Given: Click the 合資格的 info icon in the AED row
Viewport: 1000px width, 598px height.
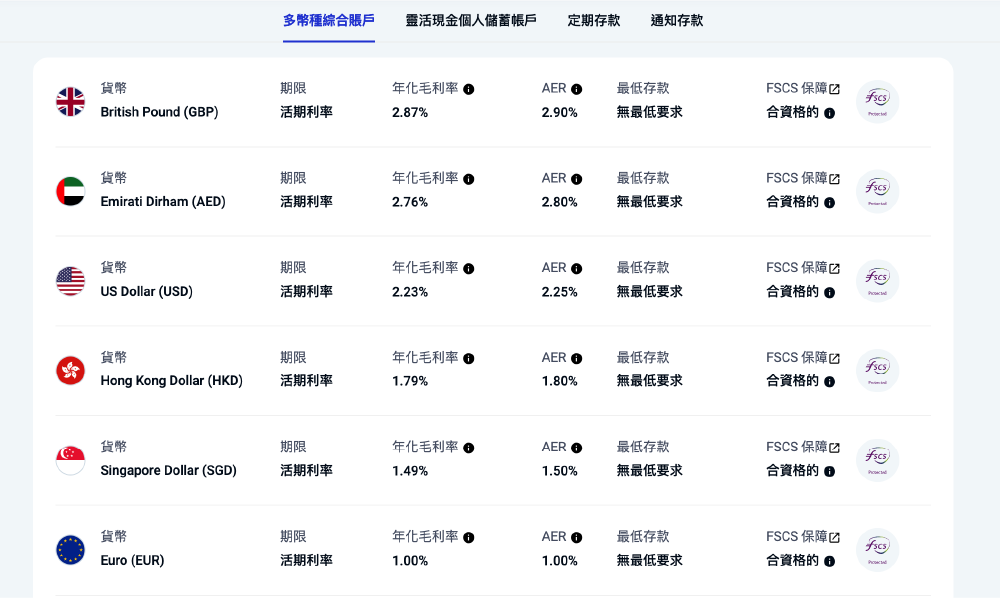Looking at the screenshot, I should point(828,201).
